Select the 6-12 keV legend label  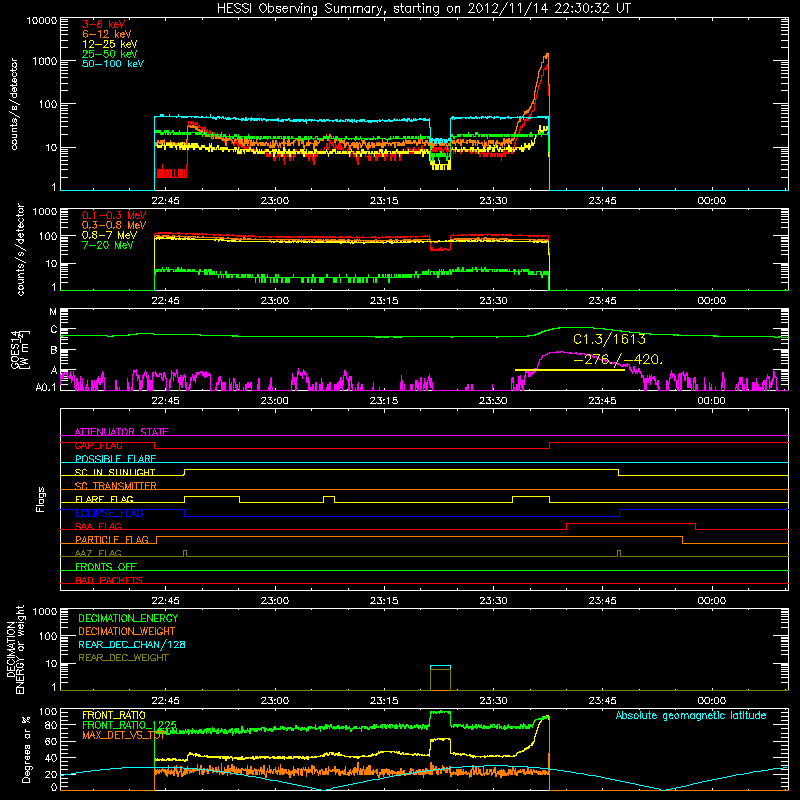tap(107, 34)
